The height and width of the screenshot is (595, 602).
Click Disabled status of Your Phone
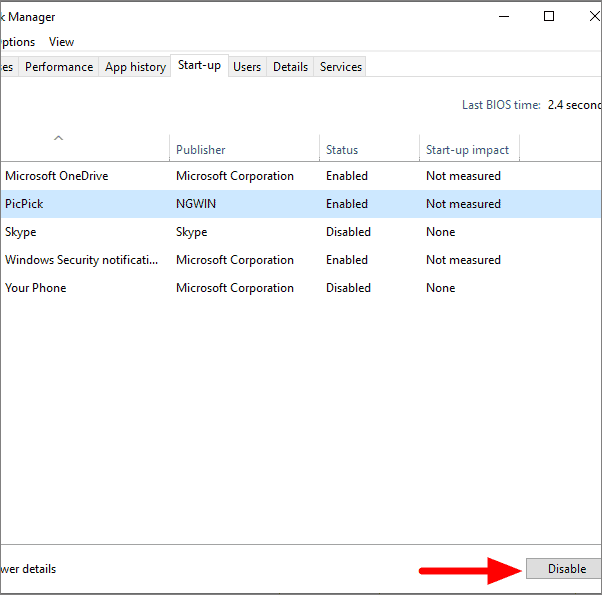tap(348, 288)
